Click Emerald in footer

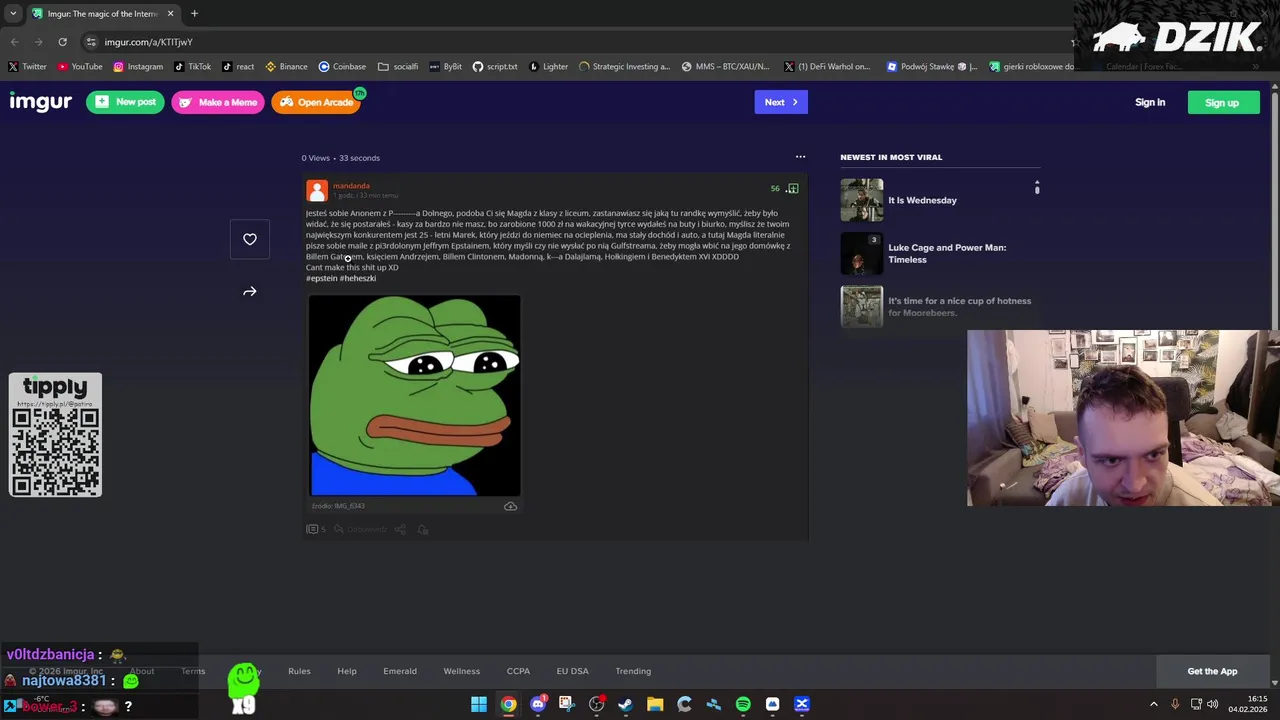tap(400, 671)
